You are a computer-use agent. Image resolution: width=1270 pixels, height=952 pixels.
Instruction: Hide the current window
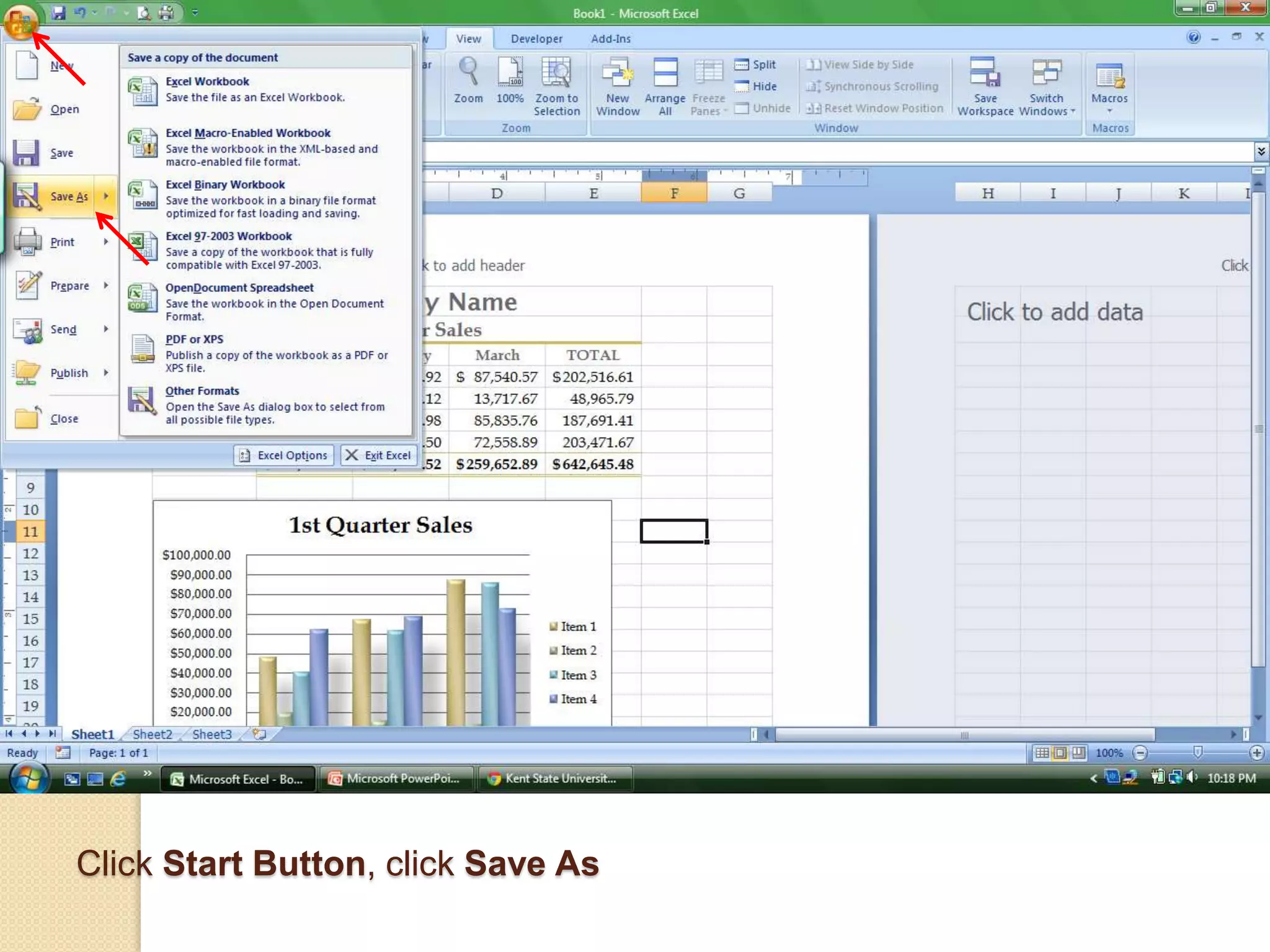coord(755,86)
